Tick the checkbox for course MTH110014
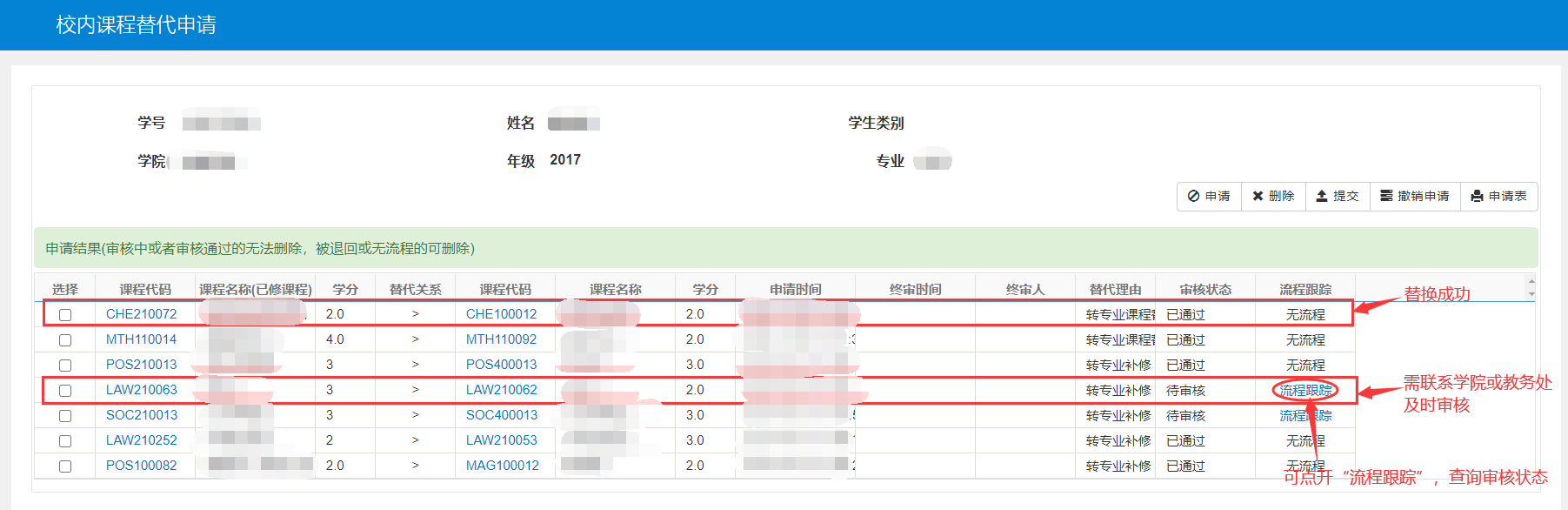This screenshot has height=510, width=1568. 65,340
